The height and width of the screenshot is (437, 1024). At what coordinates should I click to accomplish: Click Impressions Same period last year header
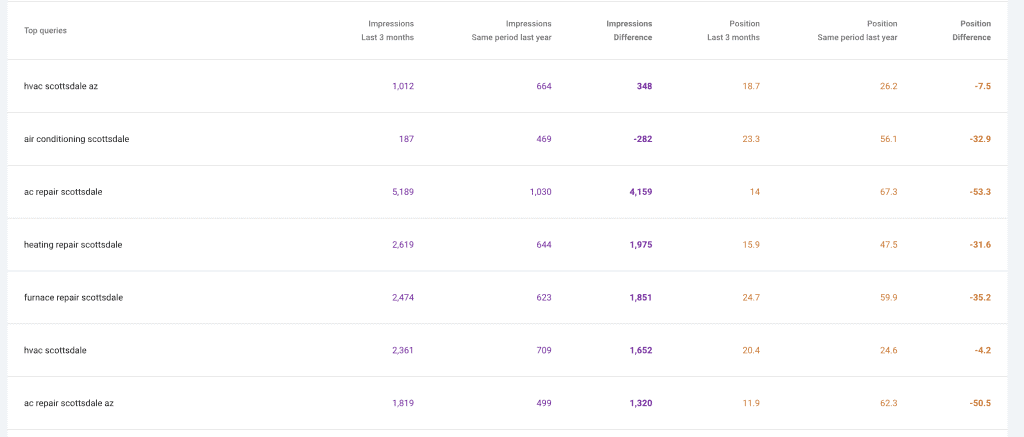tap(511, 31)
